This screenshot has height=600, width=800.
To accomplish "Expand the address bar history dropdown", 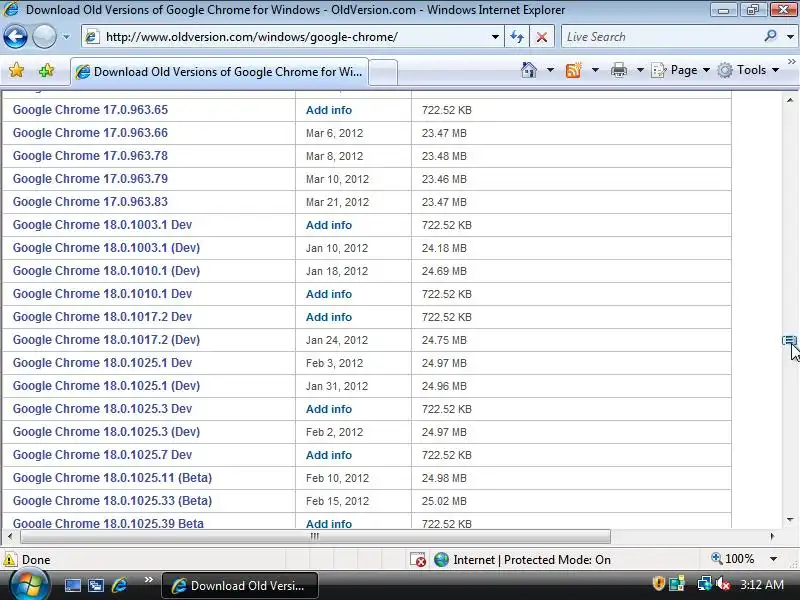I will point(495,37).
